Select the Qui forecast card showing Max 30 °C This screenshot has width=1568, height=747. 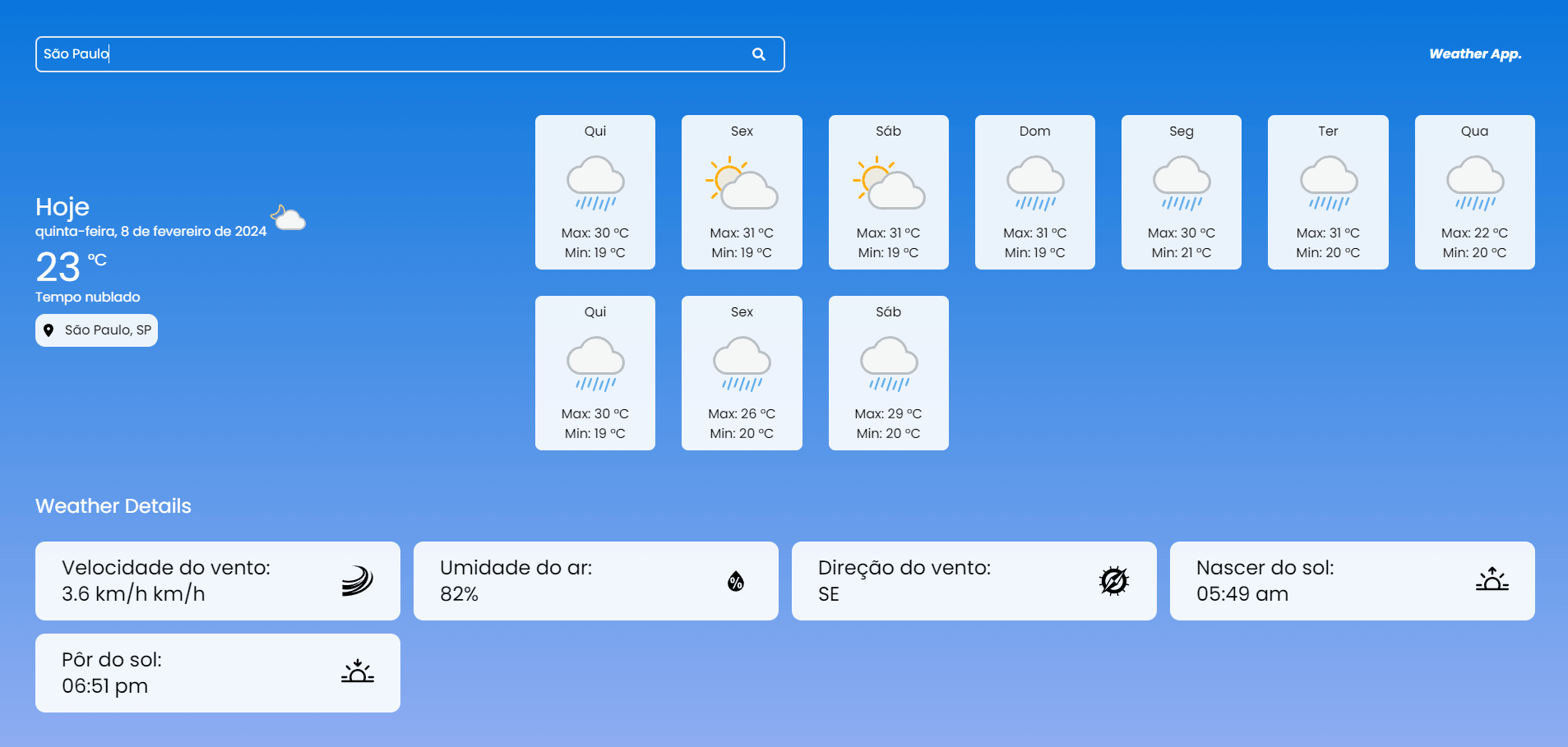(x=595, y=192)
